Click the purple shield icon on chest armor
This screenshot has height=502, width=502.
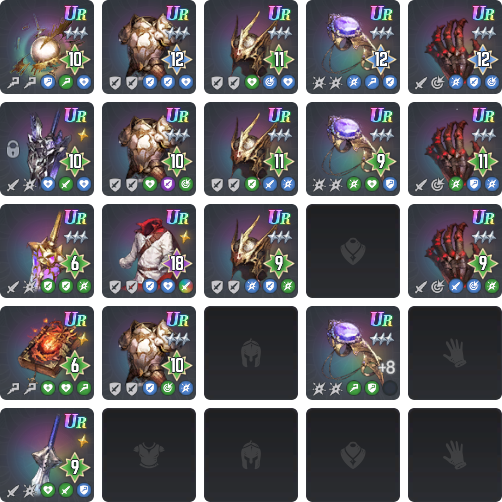[x=168, y=184]
